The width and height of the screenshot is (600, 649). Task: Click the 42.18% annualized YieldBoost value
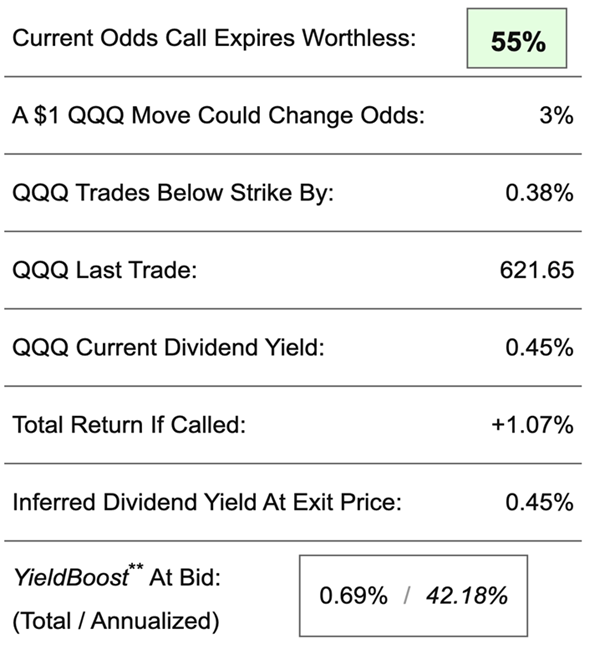[465, 597]
